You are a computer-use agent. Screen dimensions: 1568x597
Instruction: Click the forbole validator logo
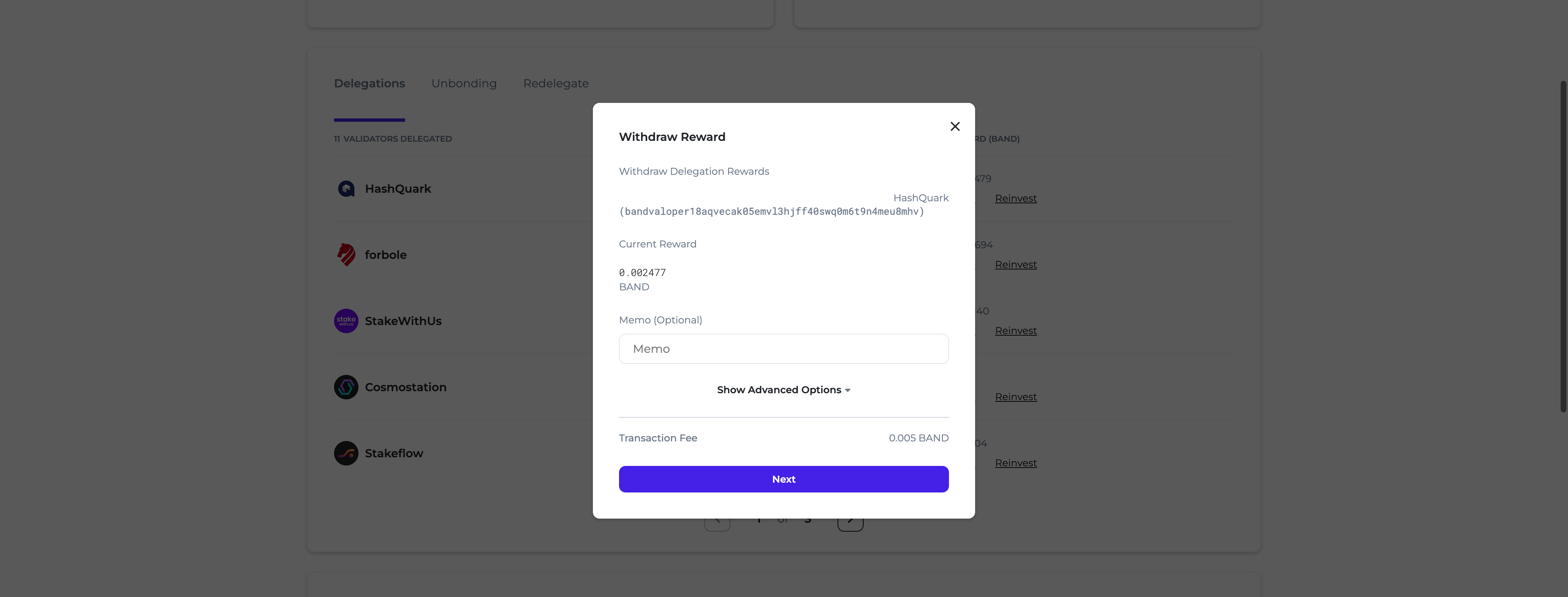pos(346,255)
